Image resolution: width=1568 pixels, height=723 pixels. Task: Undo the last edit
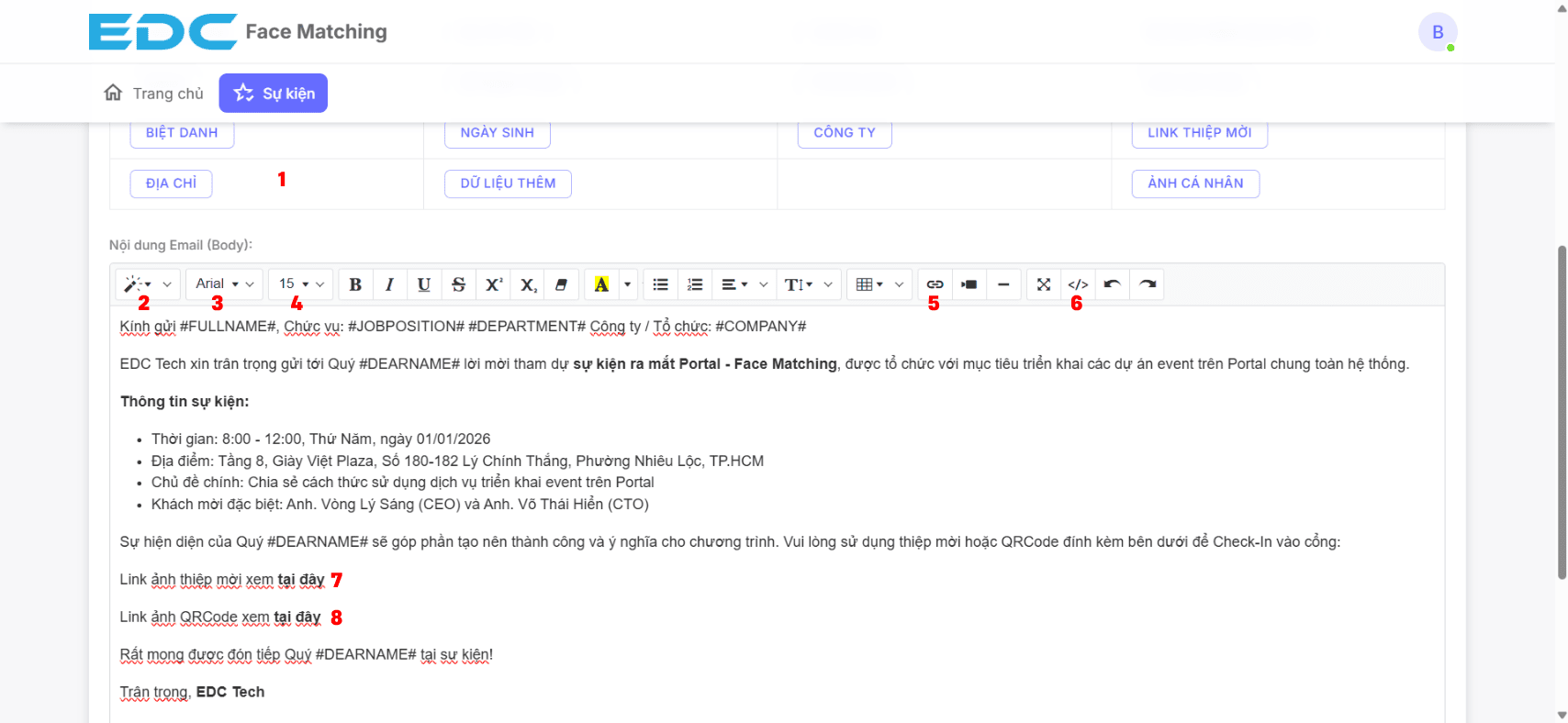(1113, 284)
